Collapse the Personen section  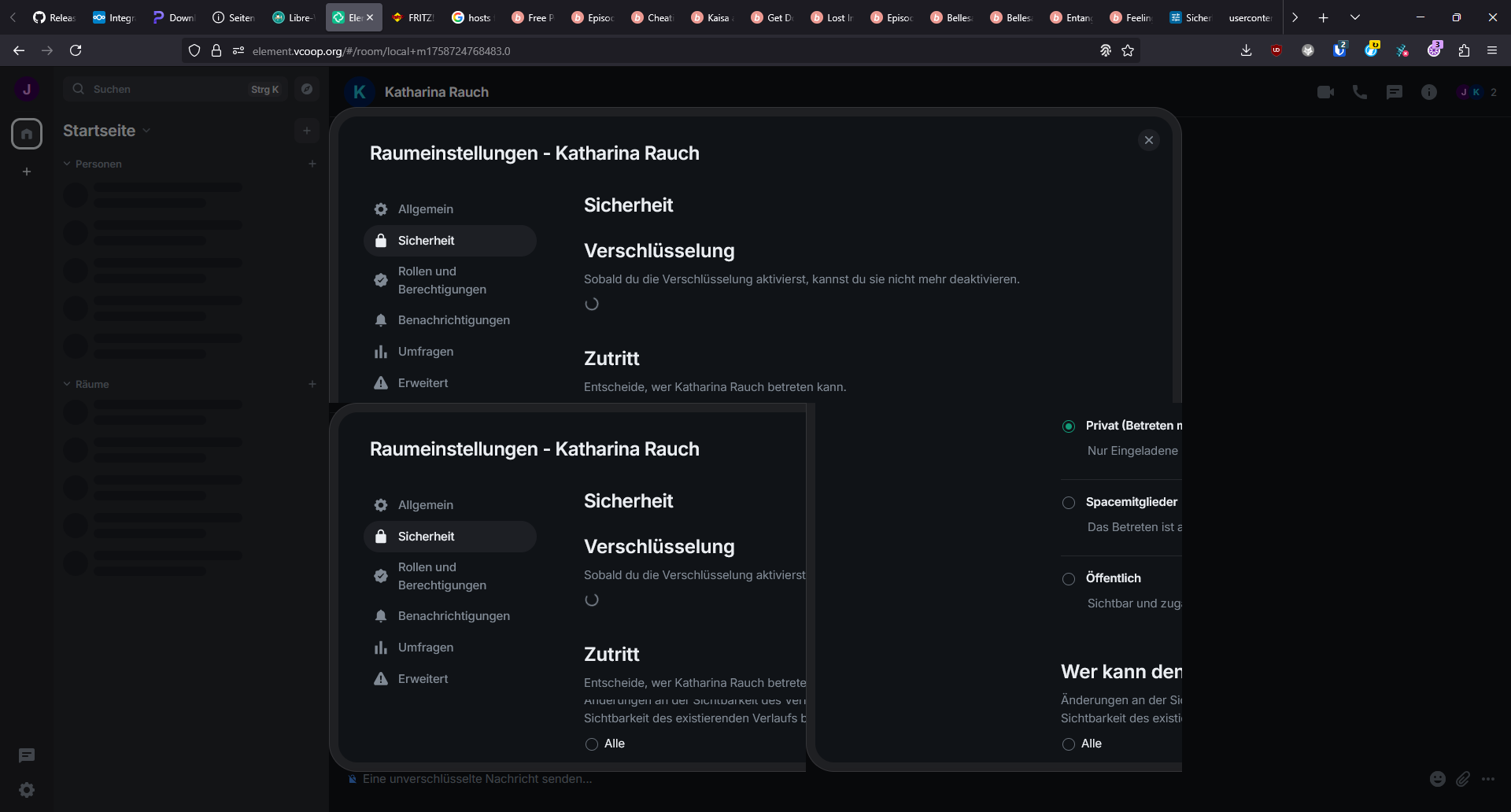[68, 164]
